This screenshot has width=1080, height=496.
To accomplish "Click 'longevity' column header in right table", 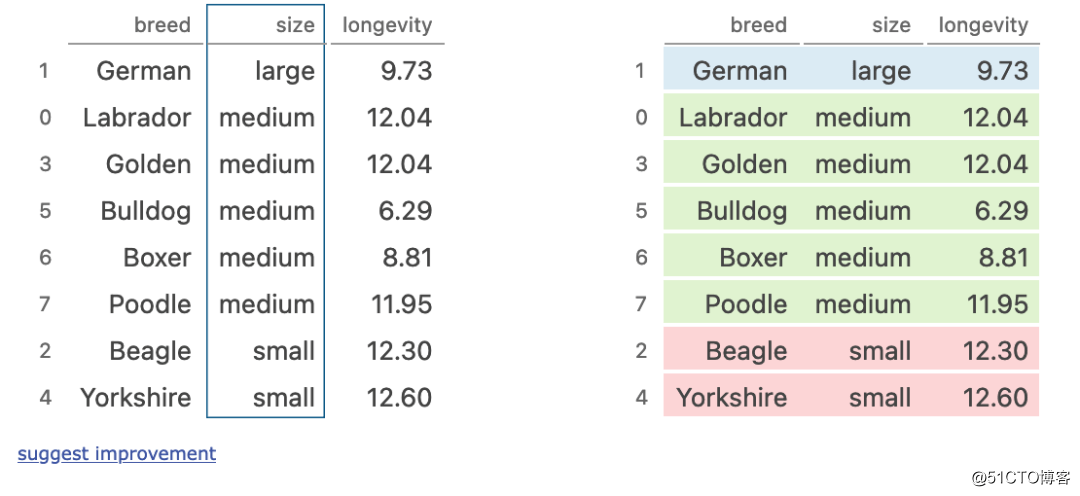I will (x=983, y=26).
